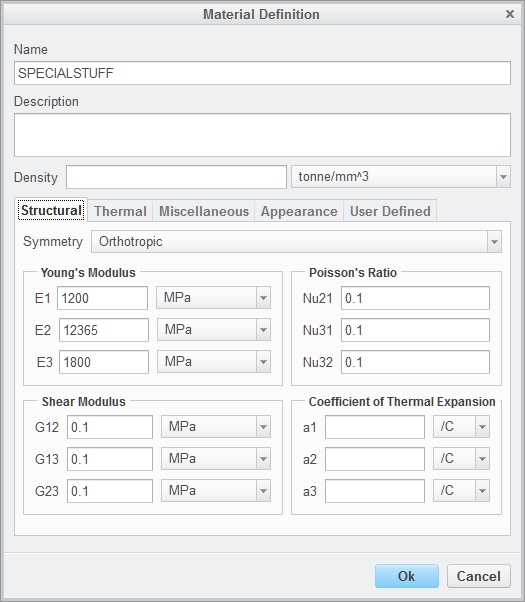
Task: Click the Density value field
Action: (x=176, y=177)
